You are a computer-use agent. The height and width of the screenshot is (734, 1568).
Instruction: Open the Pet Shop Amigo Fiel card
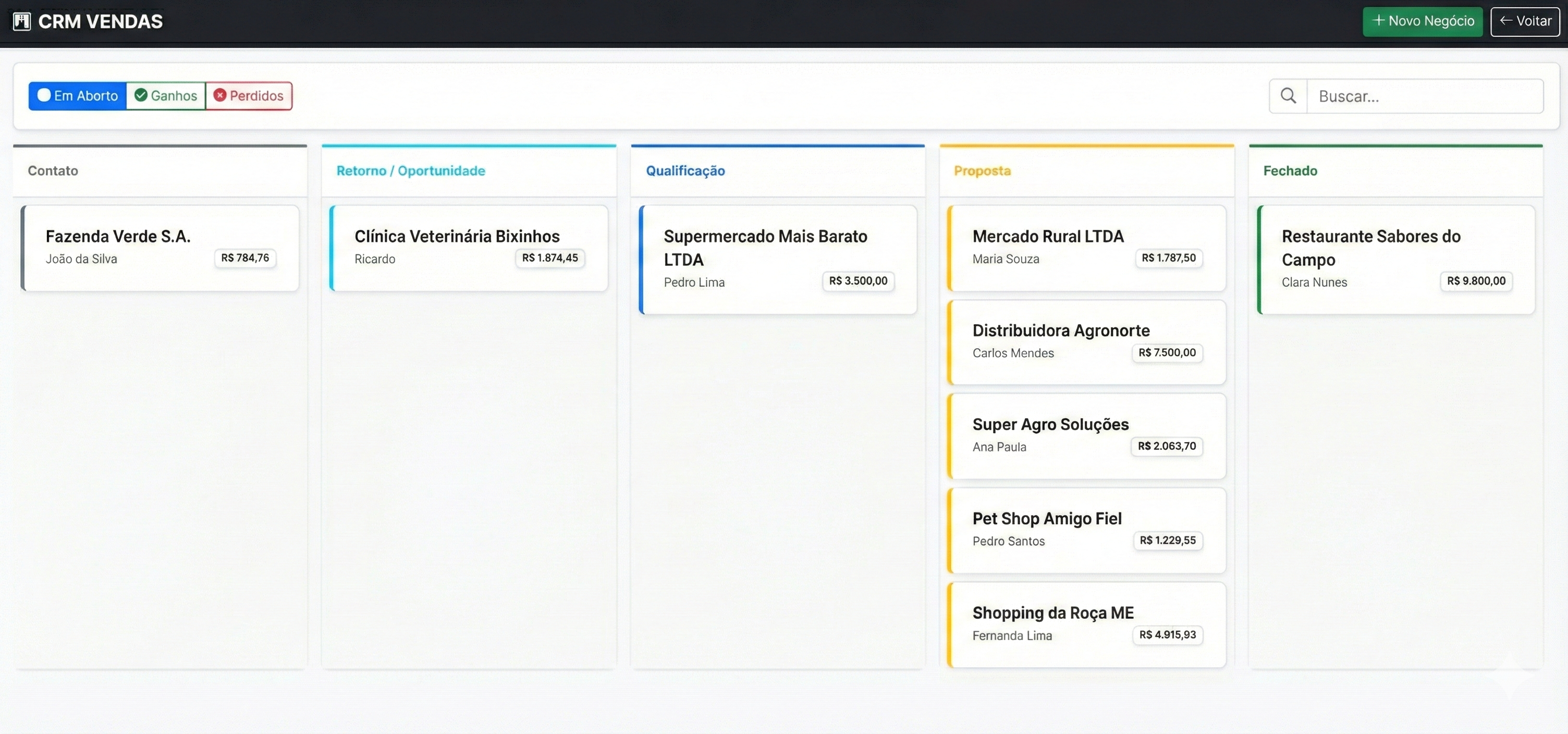point(1086,530)
